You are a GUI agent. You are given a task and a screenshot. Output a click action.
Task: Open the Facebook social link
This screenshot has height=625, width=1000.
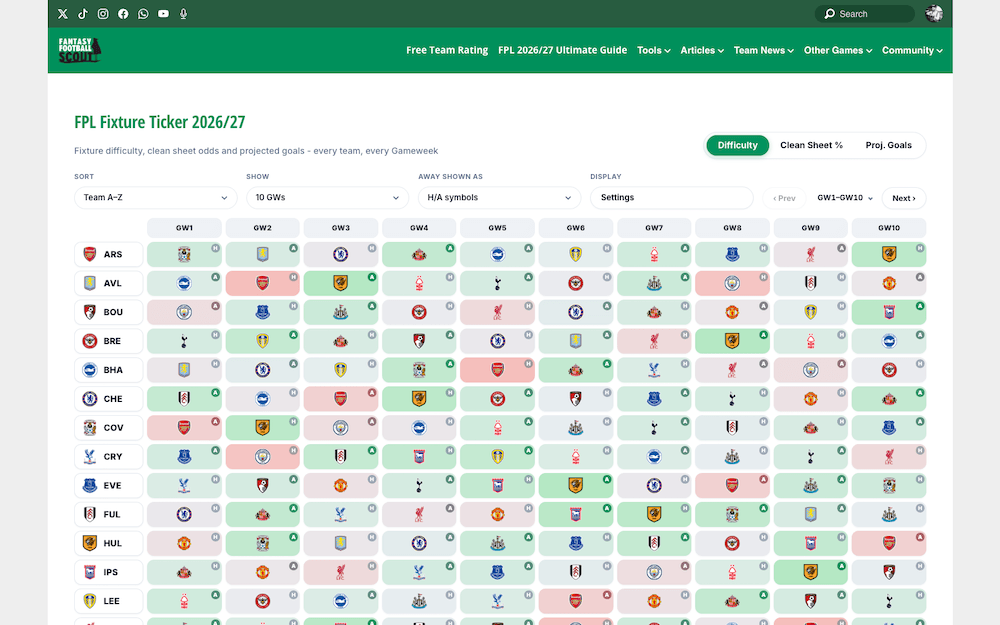coord(123,13)
